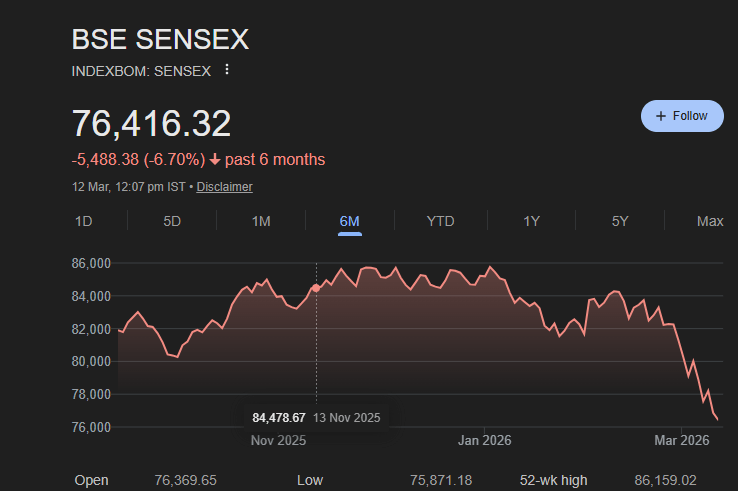Image resolution: width=738 pixels, height=491 pixels.
Task: Click the INDEXBOM: SENSEX ticker label
Action: point(141,71)
